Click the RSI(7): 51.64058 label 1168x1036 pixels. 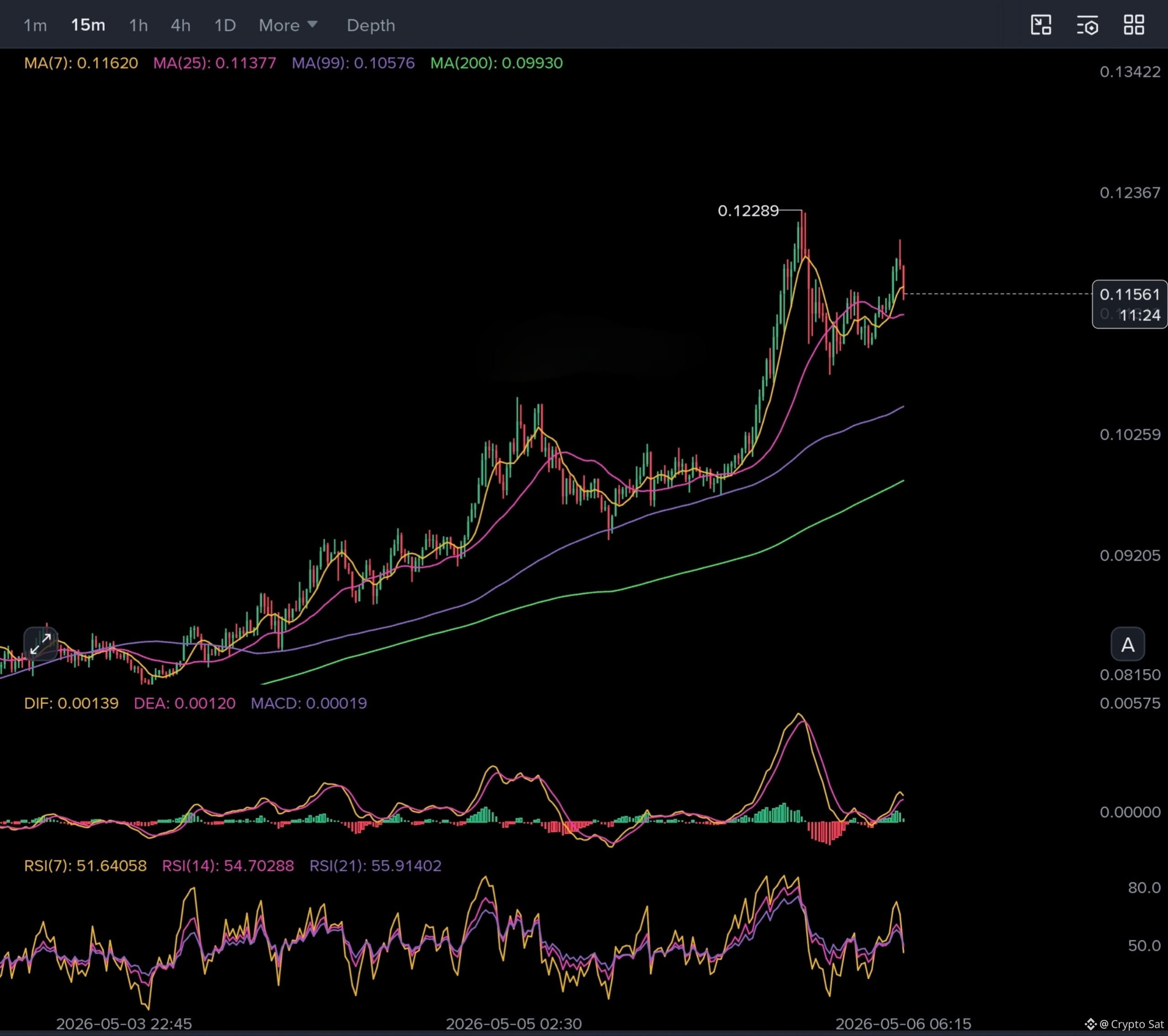[x=85, y=866]
